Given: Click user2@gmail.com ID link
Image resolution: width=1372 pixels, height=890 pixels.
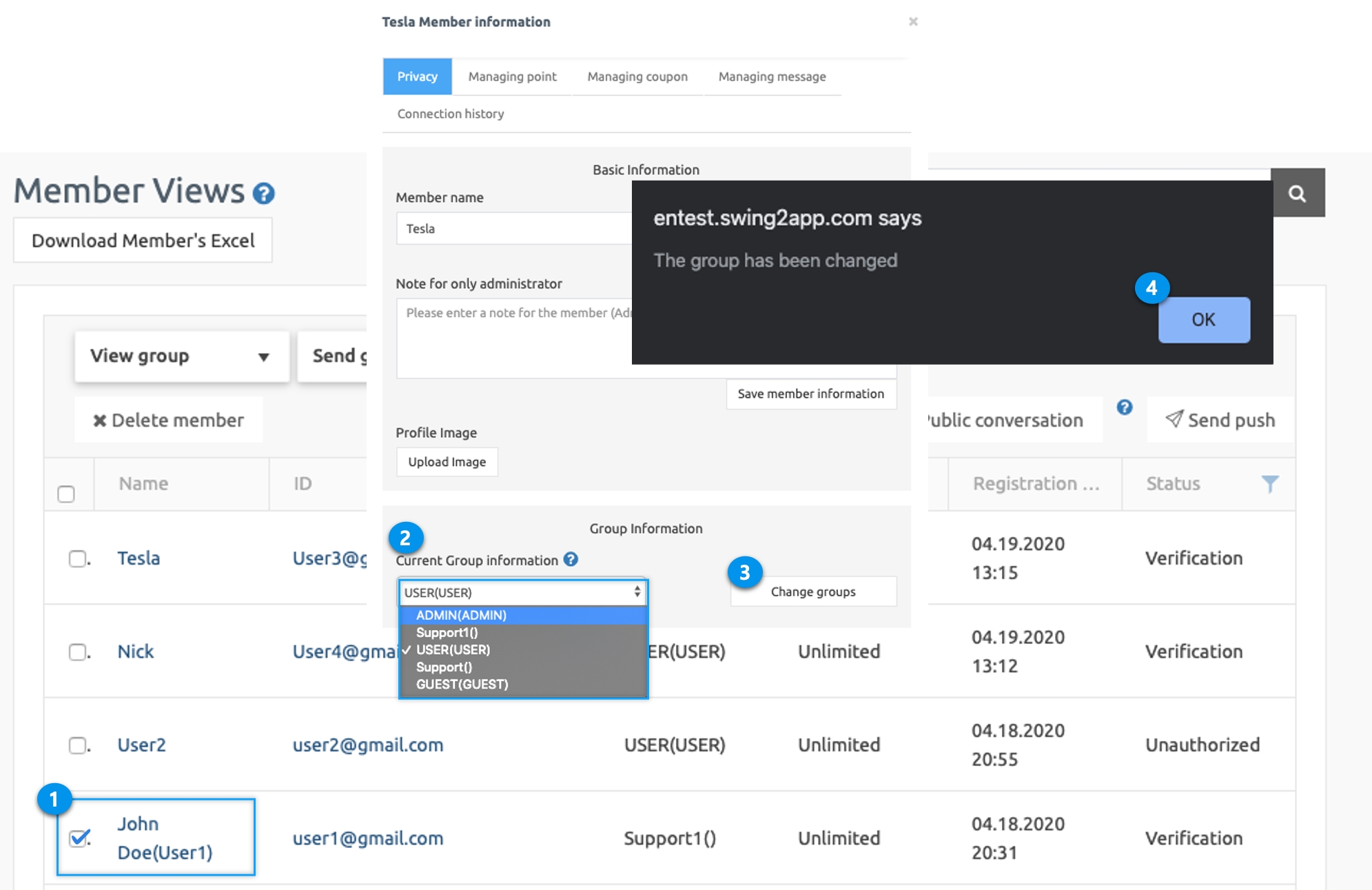Looking at the screenshot, I should click(x=368, y=745).
